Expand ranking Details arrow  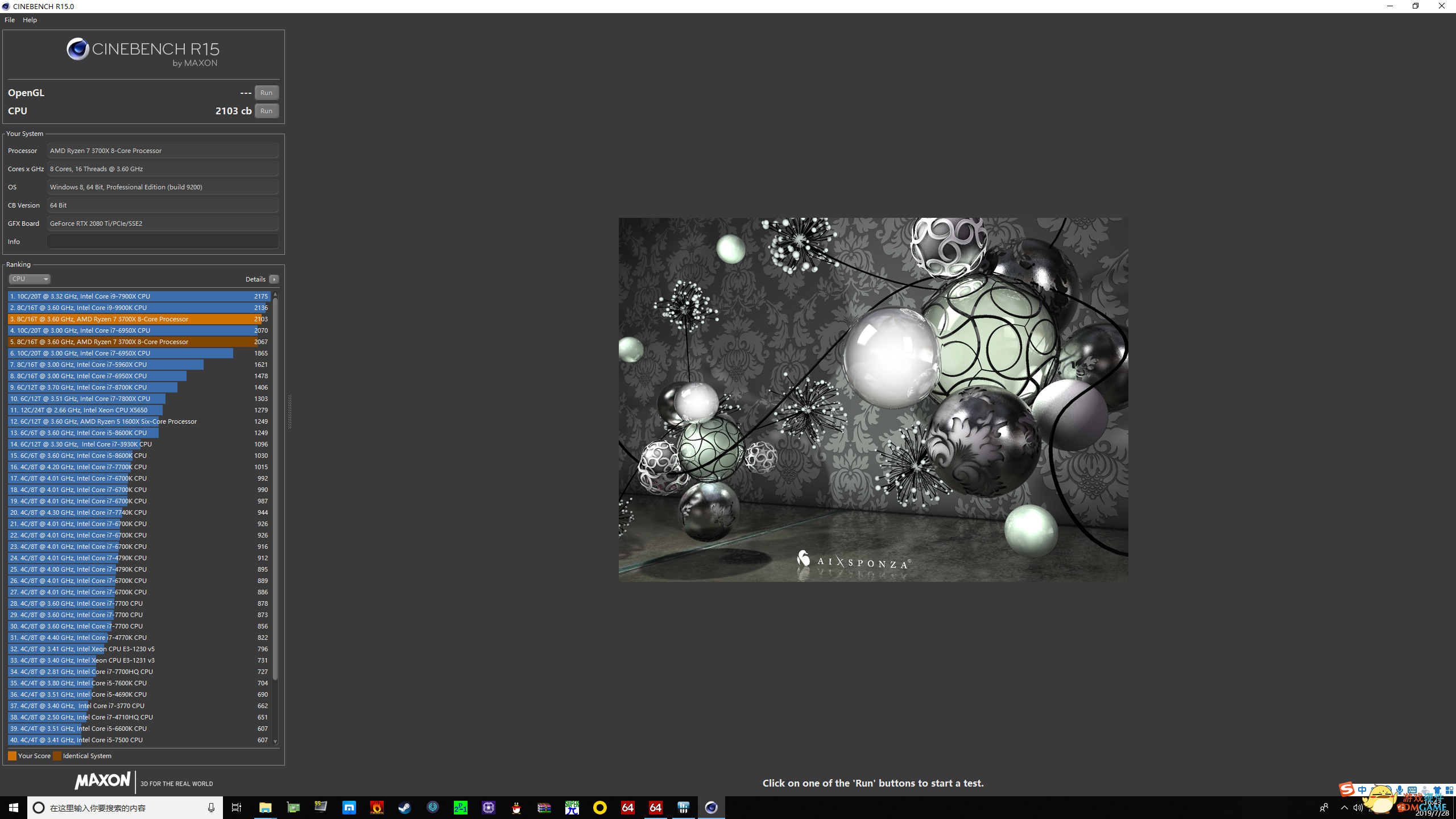tap(274, 279)
